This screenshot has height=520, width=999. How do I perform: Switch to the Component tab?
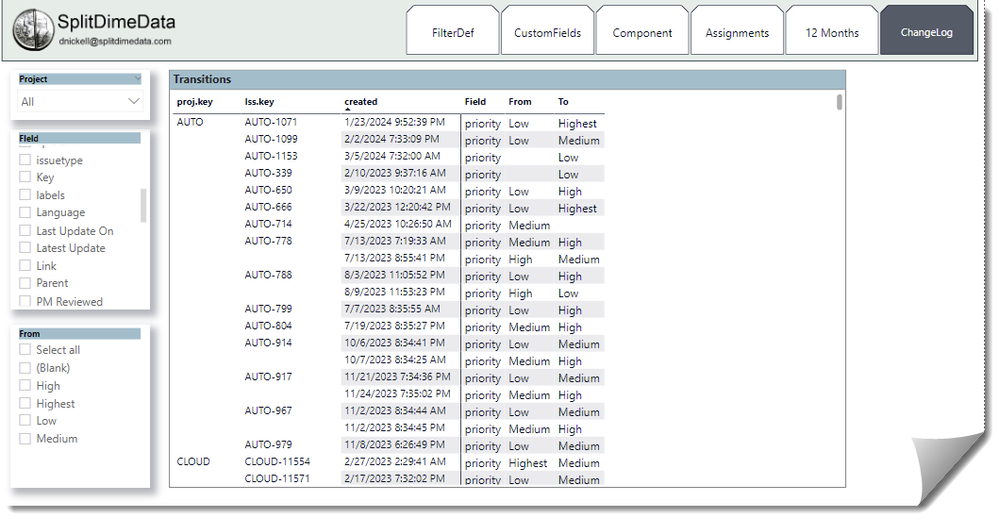click(642, 32)
